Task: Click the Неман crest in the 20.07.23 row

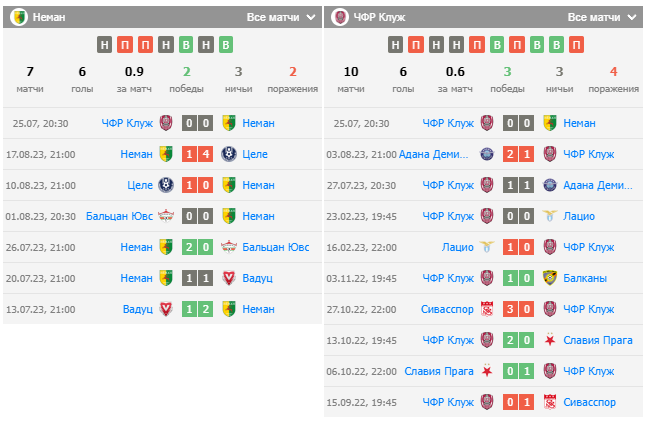Action: pyautogui.click(x=166, y=278)
